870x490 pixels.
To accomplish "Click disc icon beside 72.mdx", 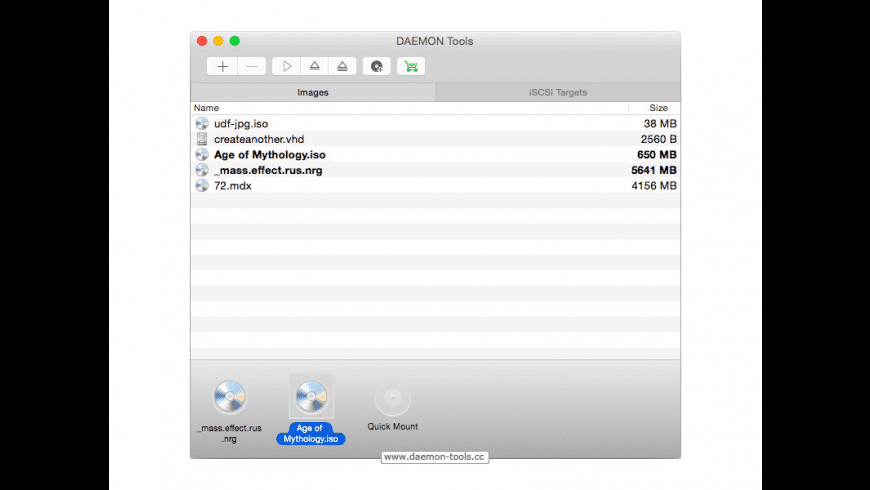I will (202, 185).
